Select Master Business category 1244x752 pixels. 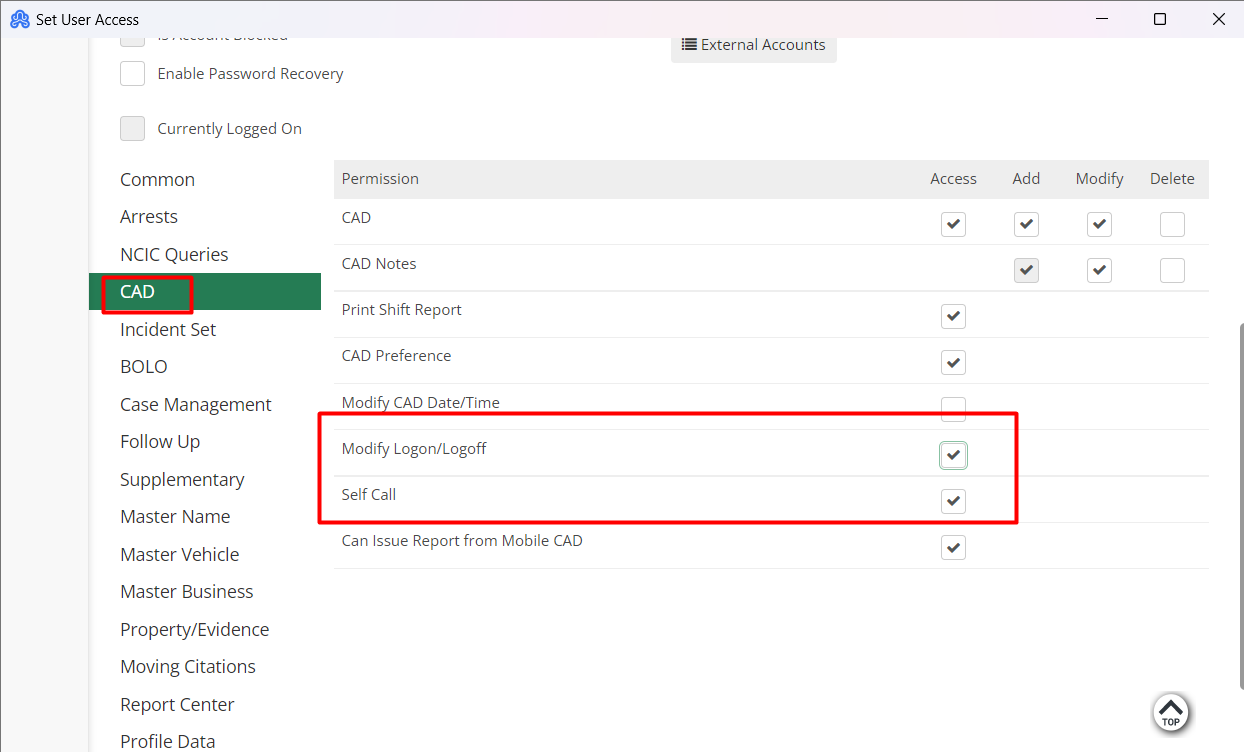pyautogui.click(x=187, y=592)
